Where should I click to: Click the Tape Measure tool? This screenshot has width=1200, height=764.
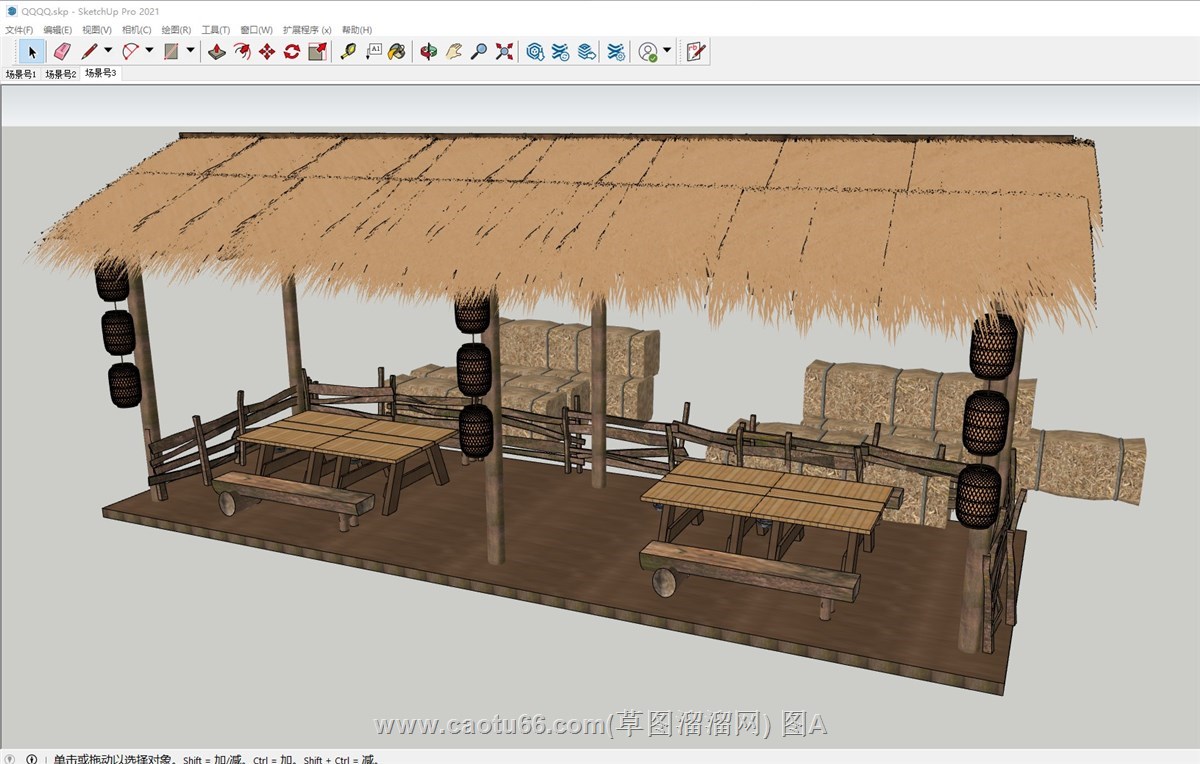pos(348,52)
